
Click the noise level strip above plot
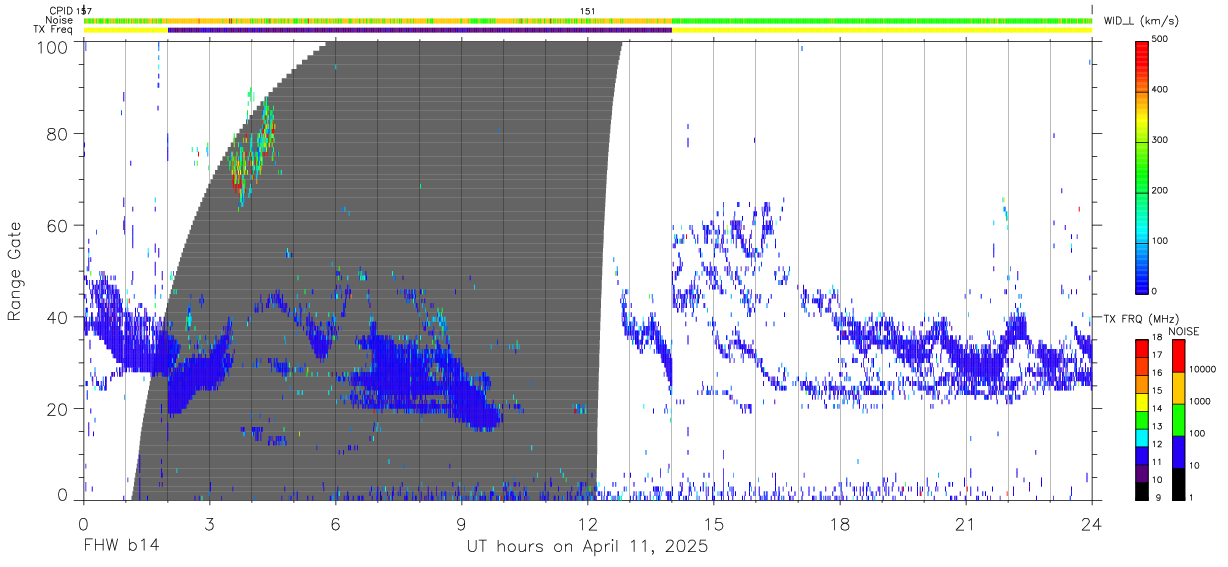[x=588, y=20]
